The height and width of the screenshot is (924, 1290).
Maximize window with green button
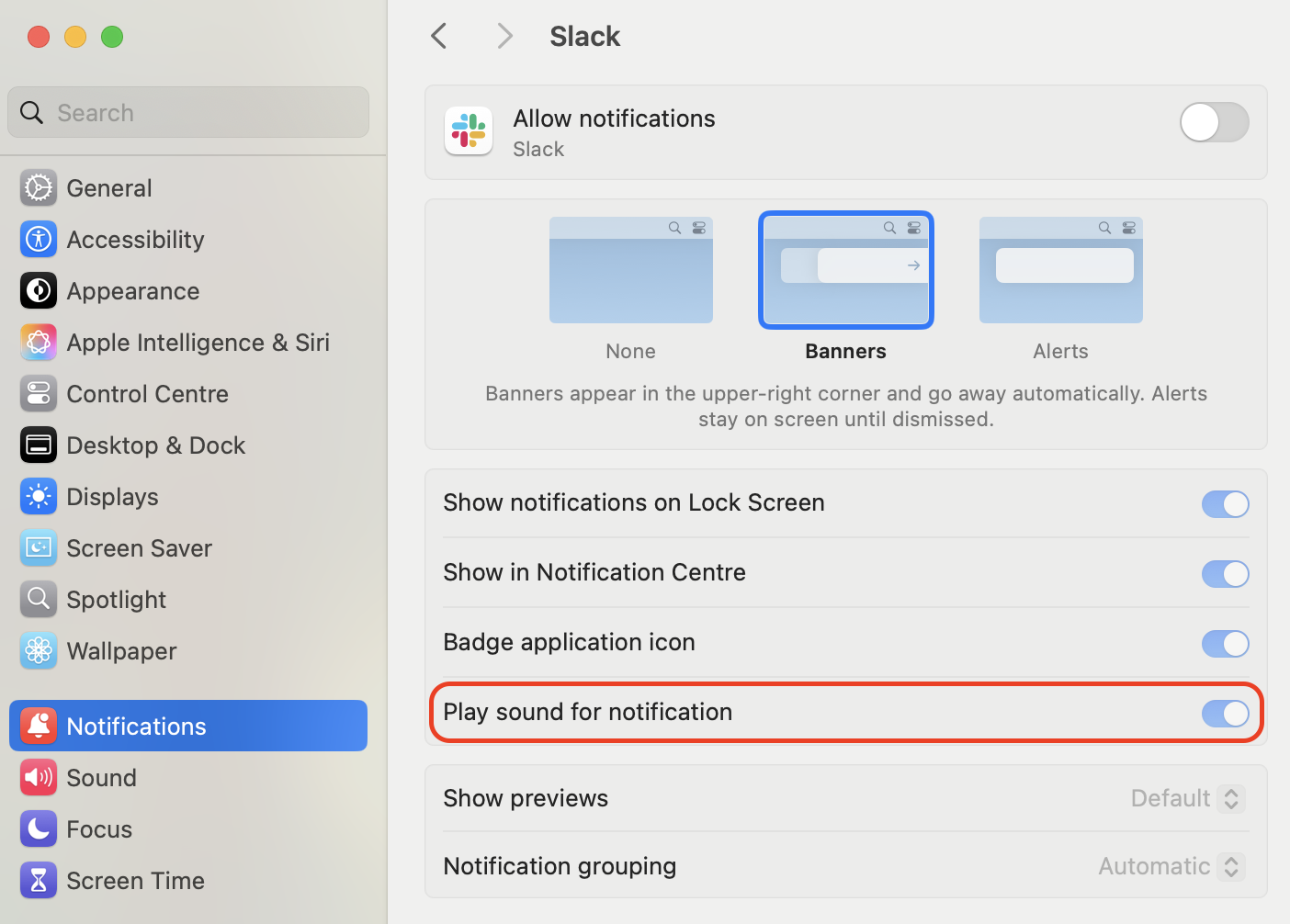point(112,37)
